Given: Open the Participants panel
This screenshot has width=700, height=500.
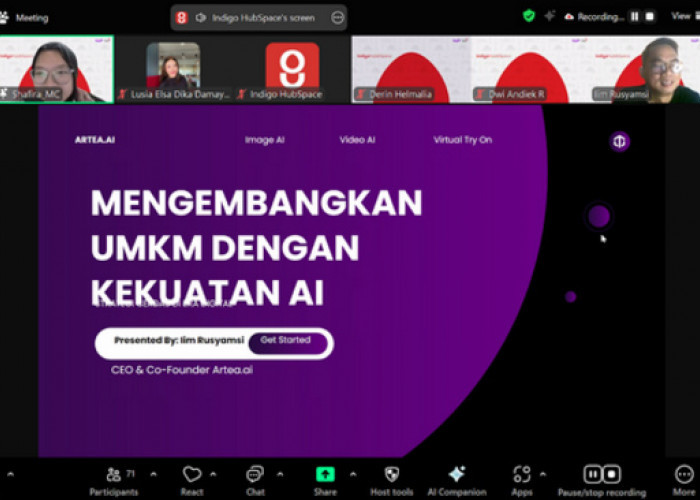Looking at the screenshot, I should point(113,481).
